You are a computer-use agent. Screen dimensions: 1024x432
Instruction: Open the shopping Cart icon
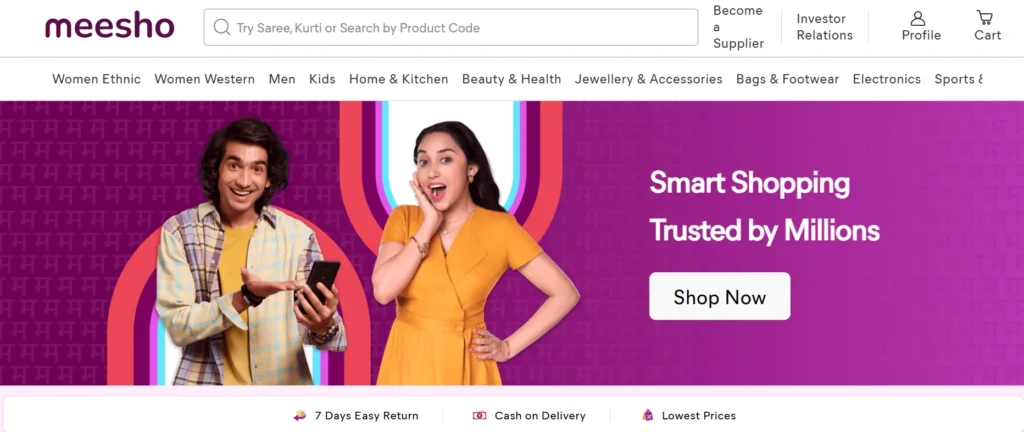coord(985,18)
